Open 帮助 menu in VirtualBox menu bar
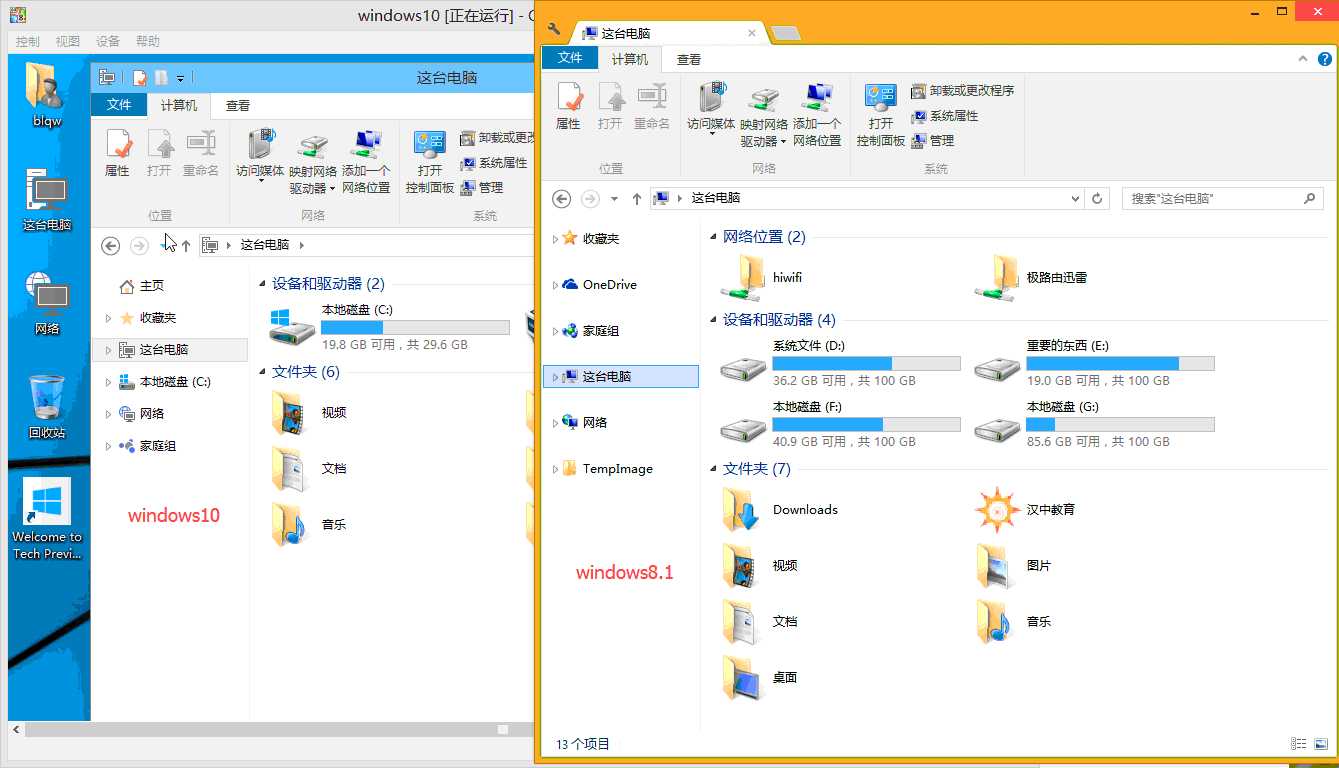The width and height of the screenshot is (1339, 768). [148, 41]
